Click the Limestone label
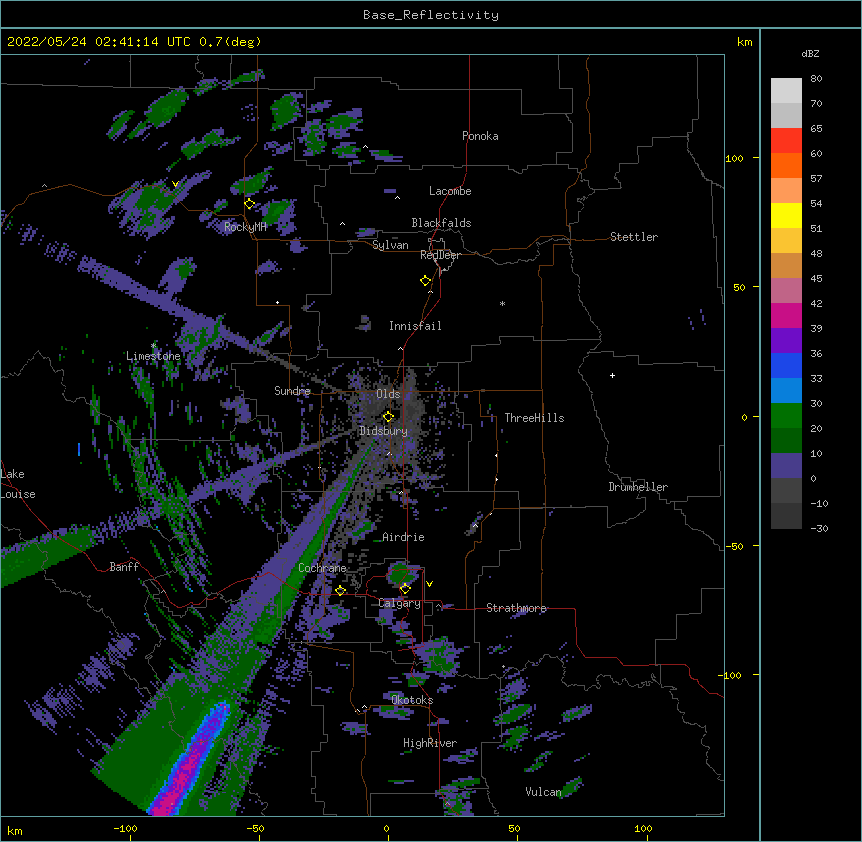 [x=153, y=356]
